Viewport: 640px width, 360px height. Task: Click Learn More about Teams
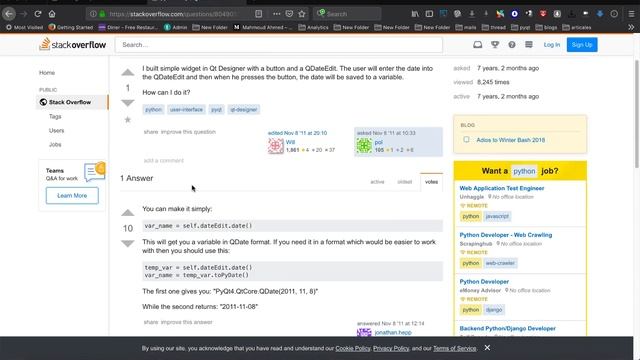pos(72,196)
